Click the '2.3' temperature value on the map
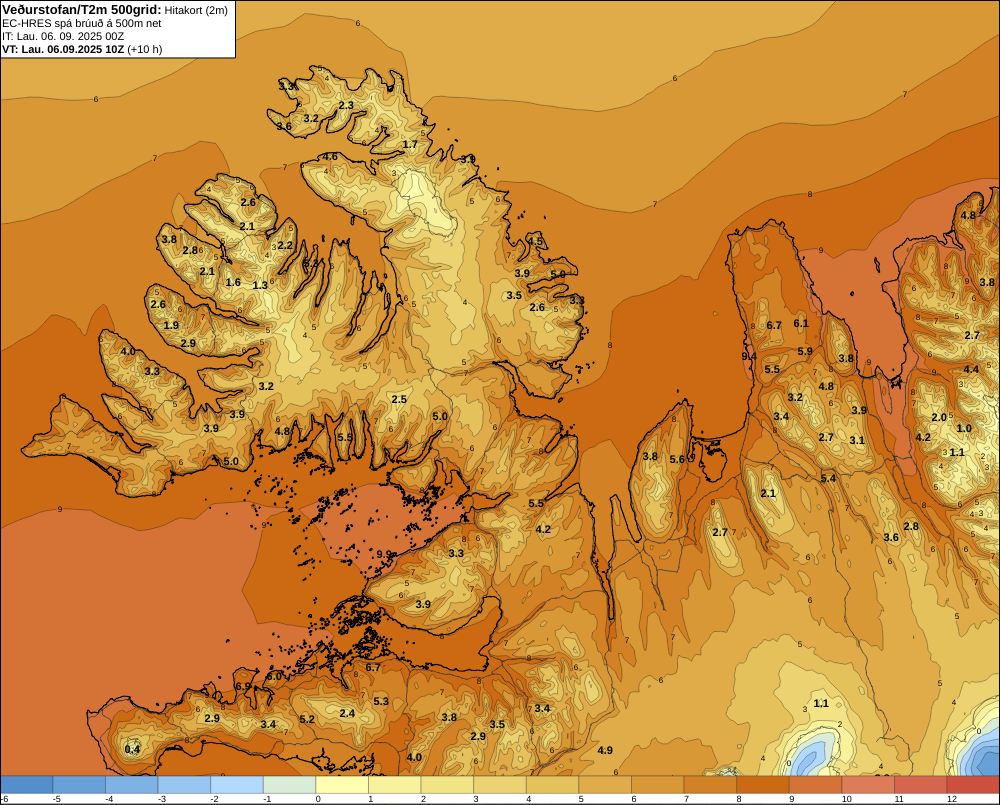This screenshot has width=1000, height=805. click(x=346, y=105)
